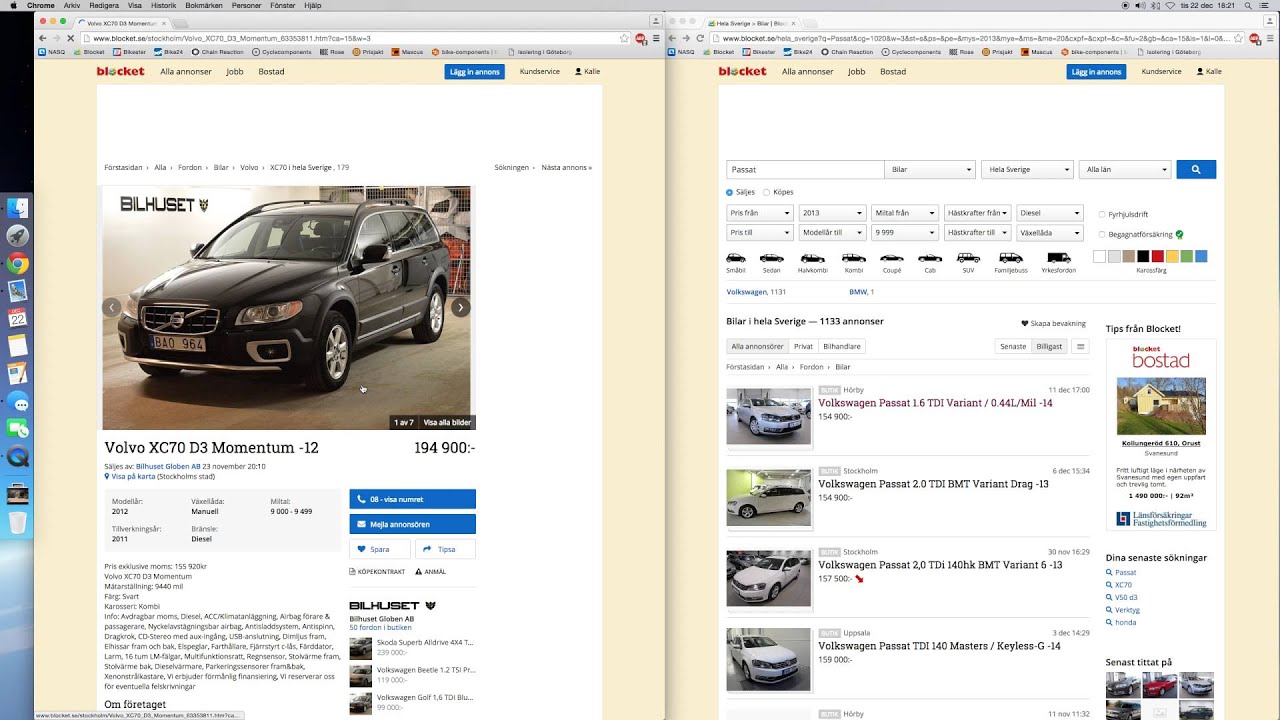Select the Småbil body type icon

[x=736, y=258]
